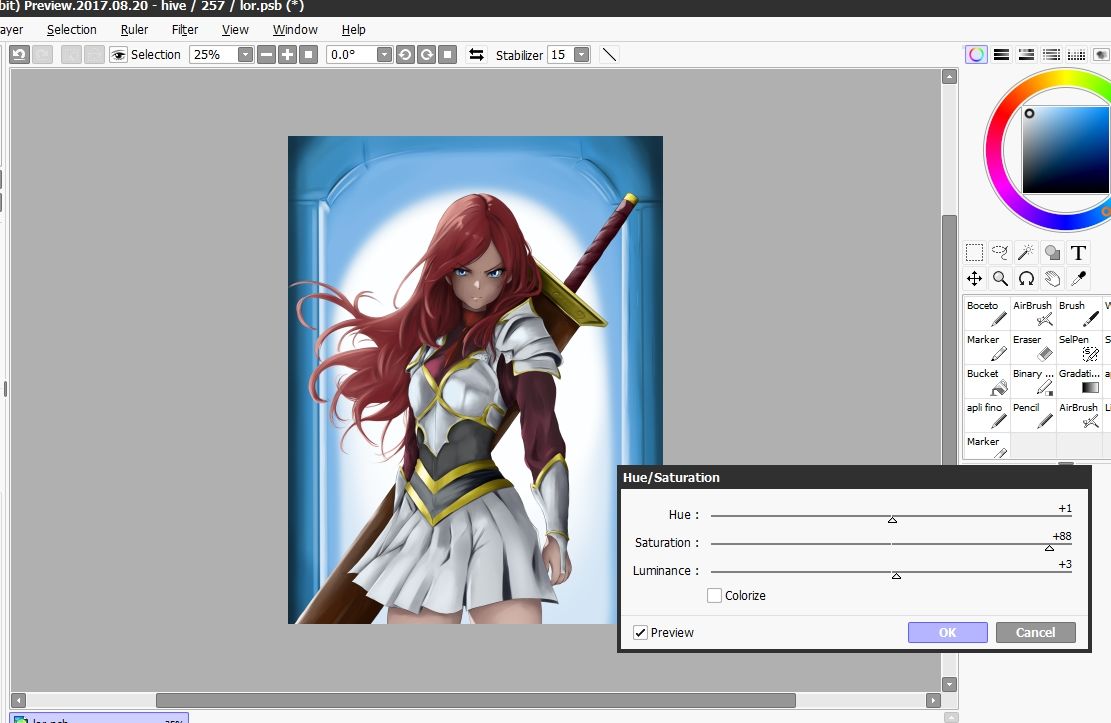
Task: Select the rectangular selection tool
Action: click(974, 252)
